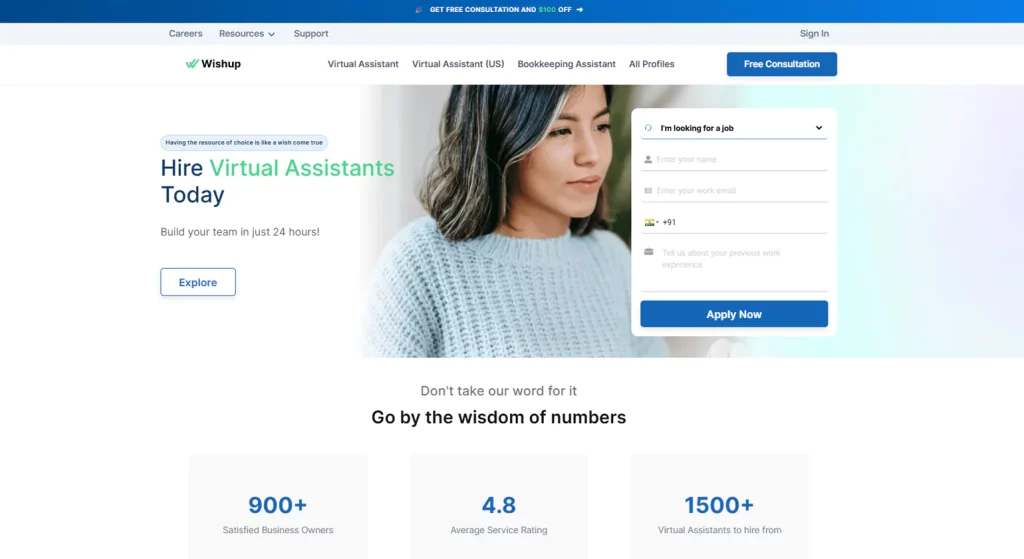This screenshot has height=559, width=1024.
Task: Click the India flag country selector
Action: (x=651, y=222)
